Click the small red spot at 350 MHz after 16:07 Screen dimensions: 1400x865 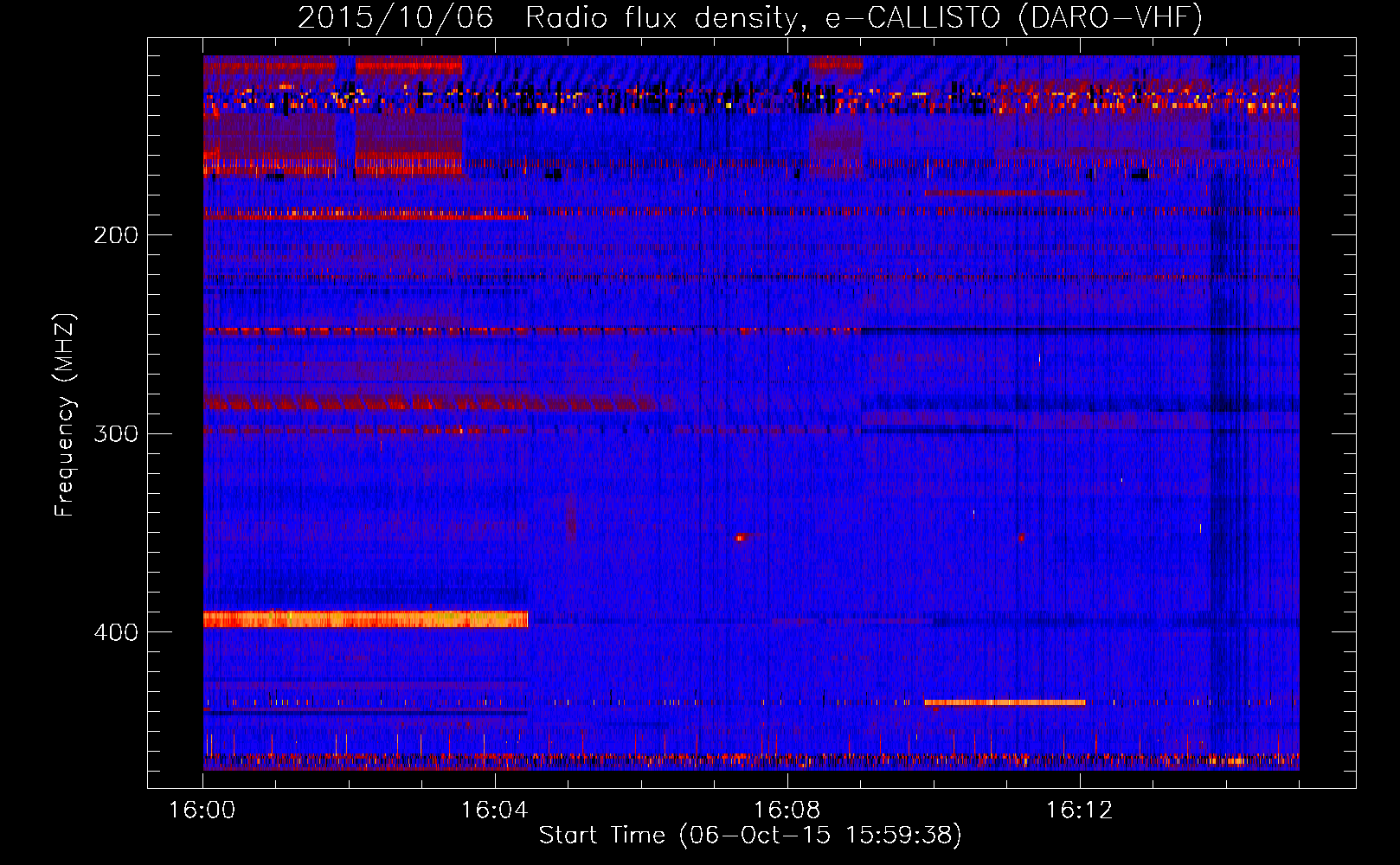[x=740, y=537]
